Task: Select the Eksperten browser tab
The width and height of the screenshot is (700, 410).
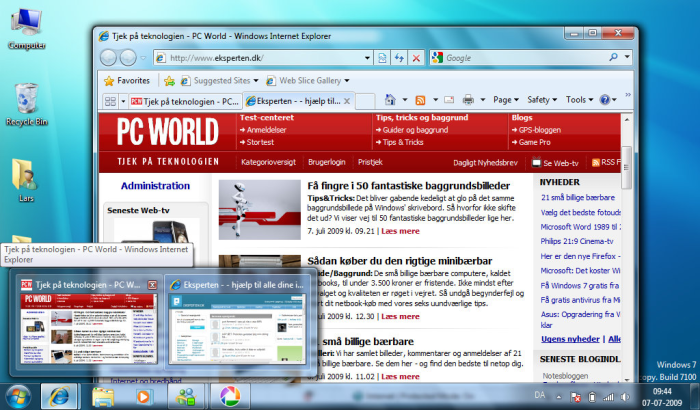Action: [297, 101]
